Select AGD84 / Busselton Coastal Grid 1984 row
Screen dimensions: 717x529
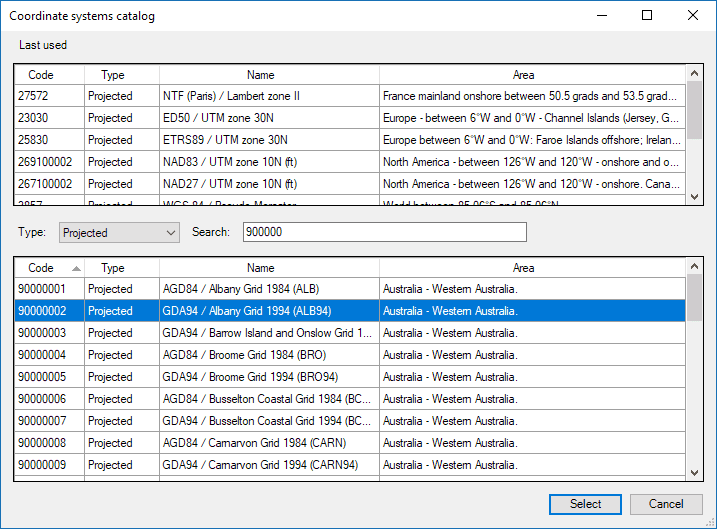click(350, 399)
